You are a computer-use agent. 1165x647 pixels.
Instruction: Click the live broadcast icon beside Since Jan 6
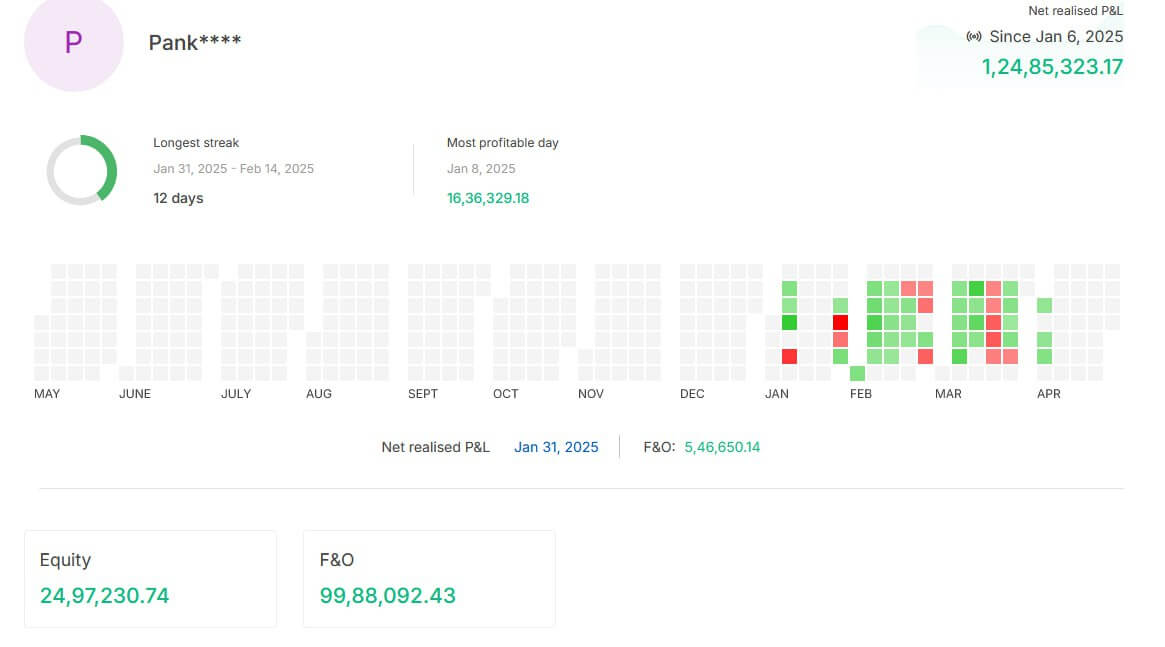pos(973,36)
